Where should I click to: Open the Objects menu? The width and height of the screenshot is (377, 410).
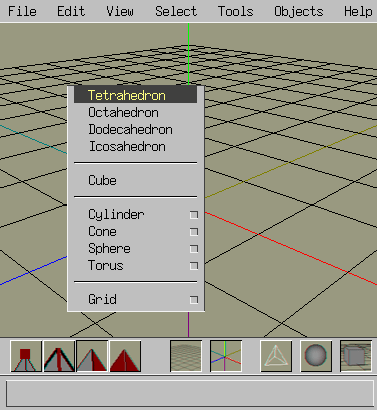point(299,11)
